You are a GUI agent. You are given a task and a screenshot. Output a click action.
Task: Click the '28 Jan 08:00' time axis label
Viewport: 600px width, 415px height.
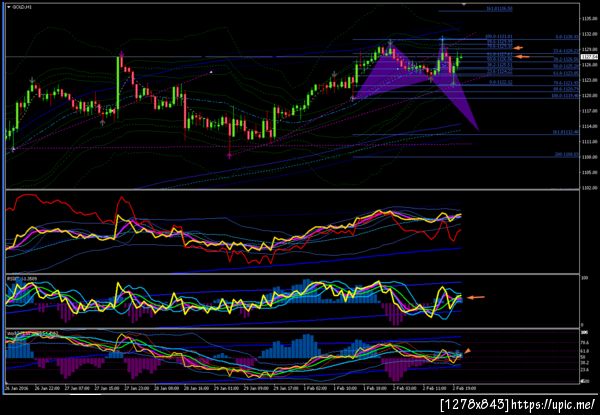pyautogui.click(x=167, y=388)
